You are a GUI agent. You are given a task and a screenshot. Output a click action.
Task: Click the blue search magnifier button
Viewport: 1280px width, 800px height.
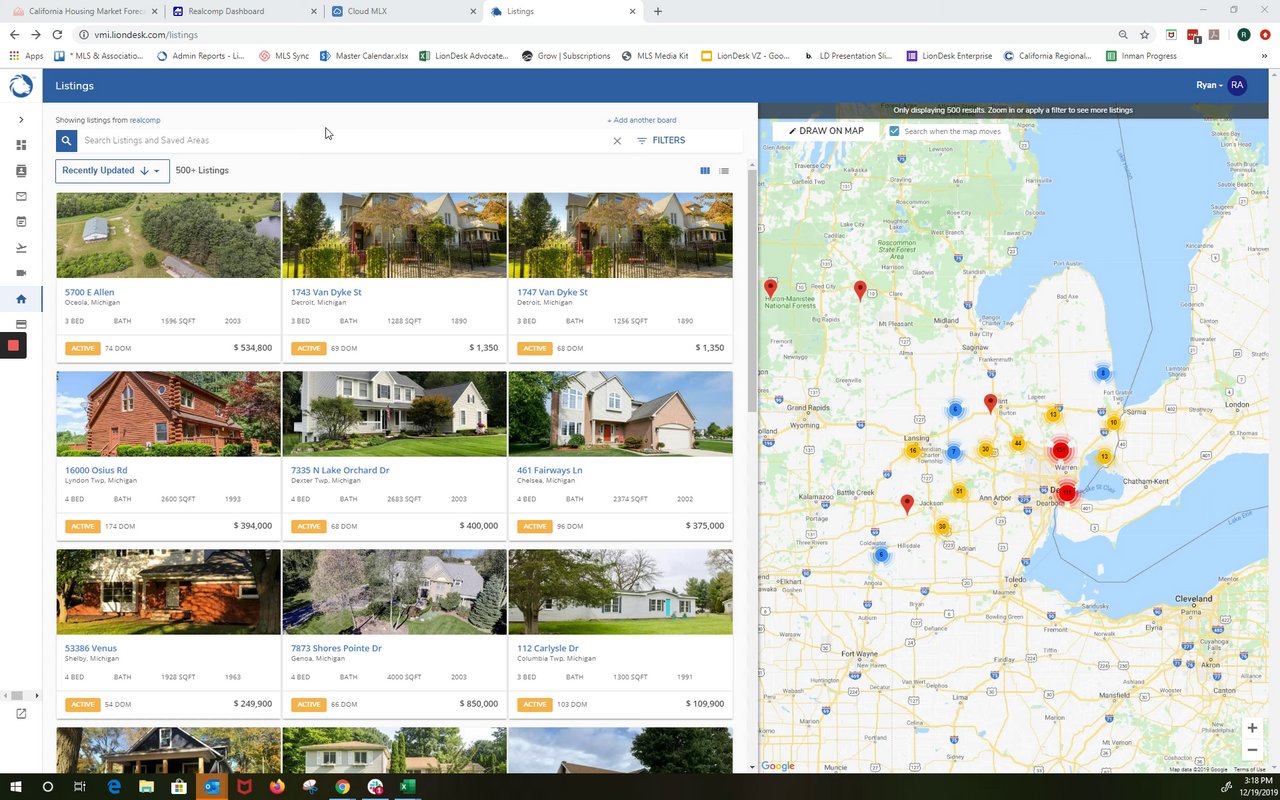[66, 141]
